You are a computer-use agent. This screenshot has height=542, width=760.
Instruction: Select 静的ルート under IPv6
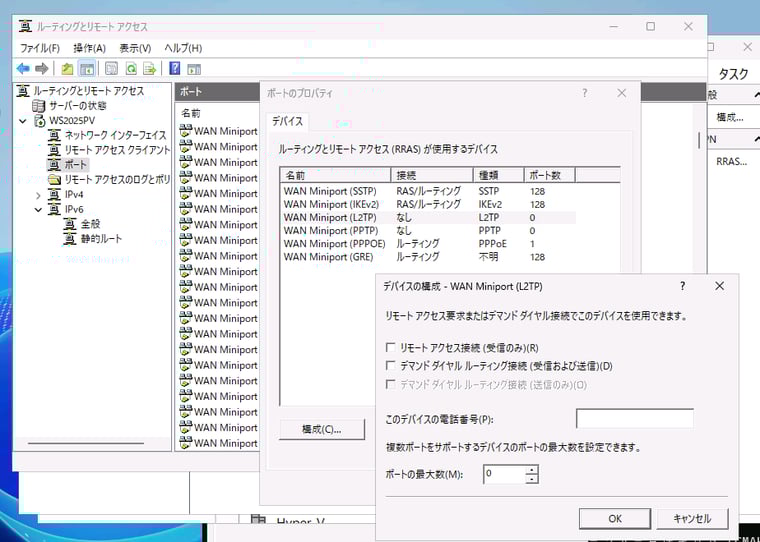pyautogui.click(x=102, y=239)
